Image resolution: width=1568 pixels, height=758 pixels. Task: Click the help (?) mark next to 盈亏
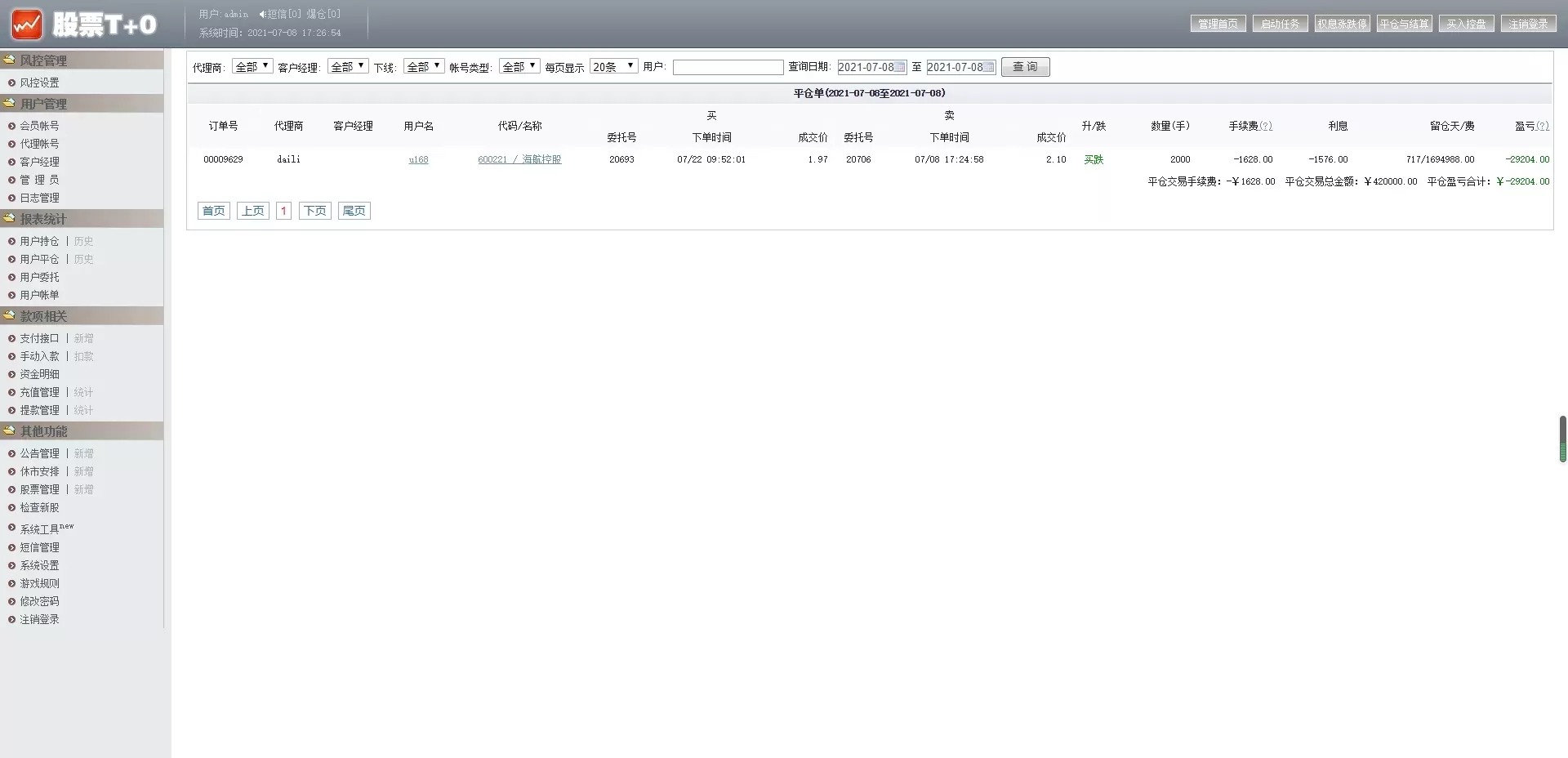(x=1542, y=126)
